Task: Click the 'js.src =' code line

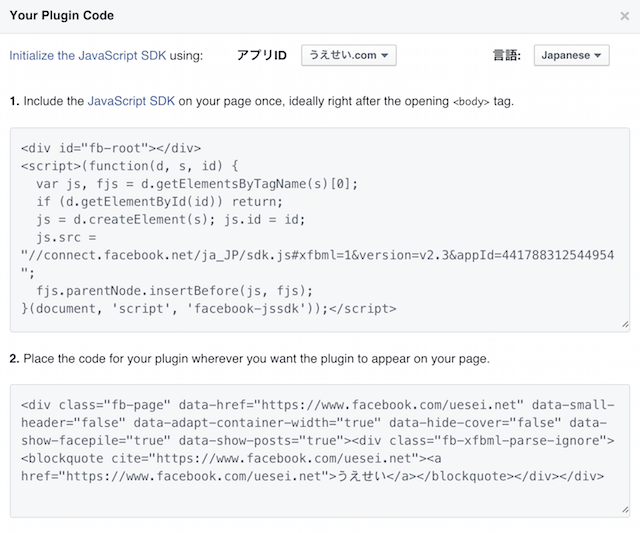Action: (66, 237)
